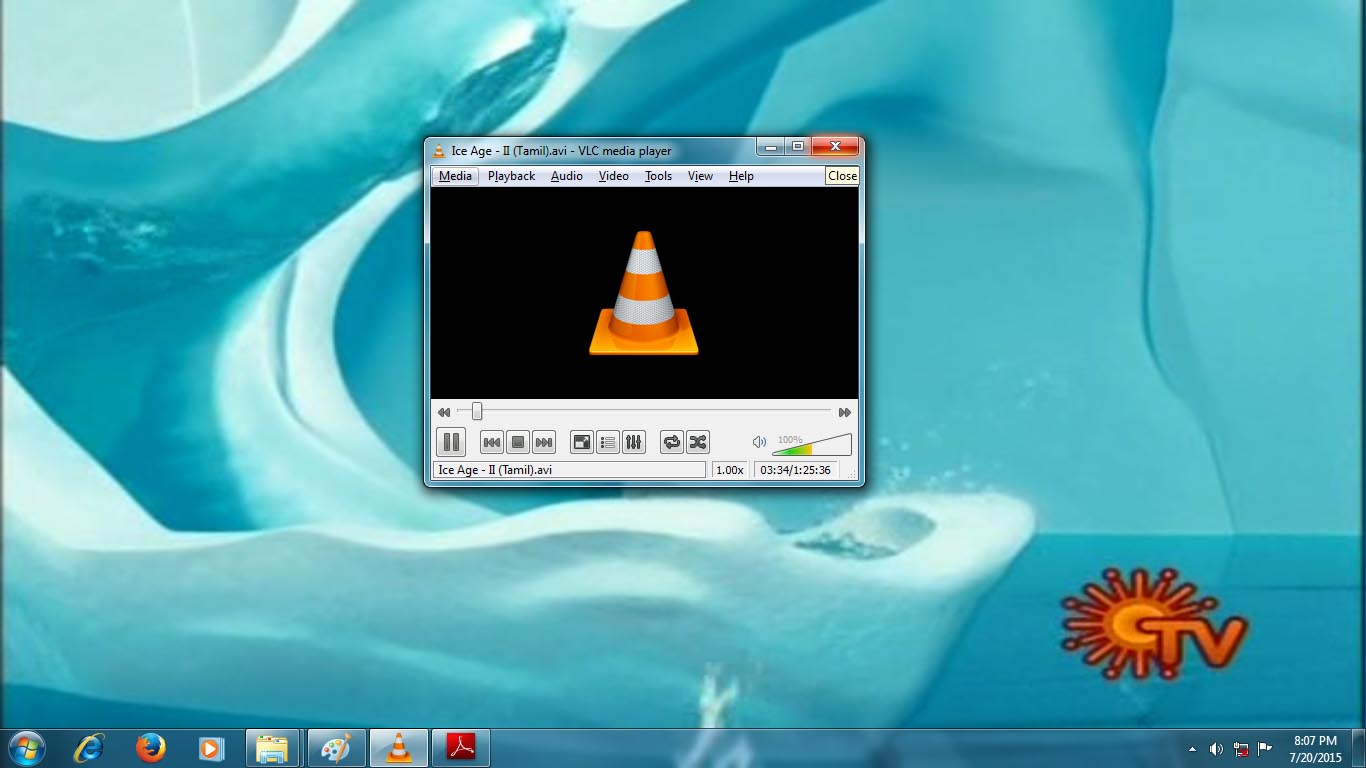
Task: Open Windows Media Player from the taskbar
Action: pos(211,747)
